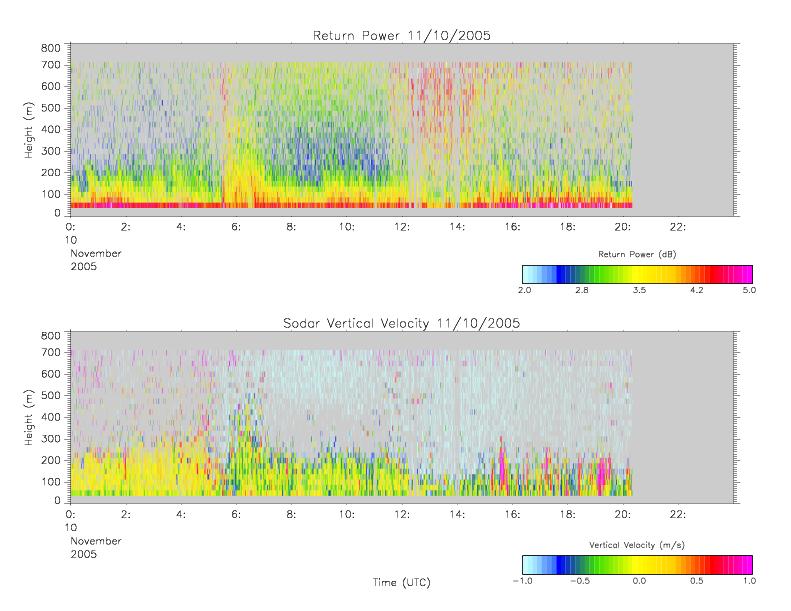Click '2005' year label under Vertical Velocity plot
This screenshot has width=791, height=611.
[83, 554]
